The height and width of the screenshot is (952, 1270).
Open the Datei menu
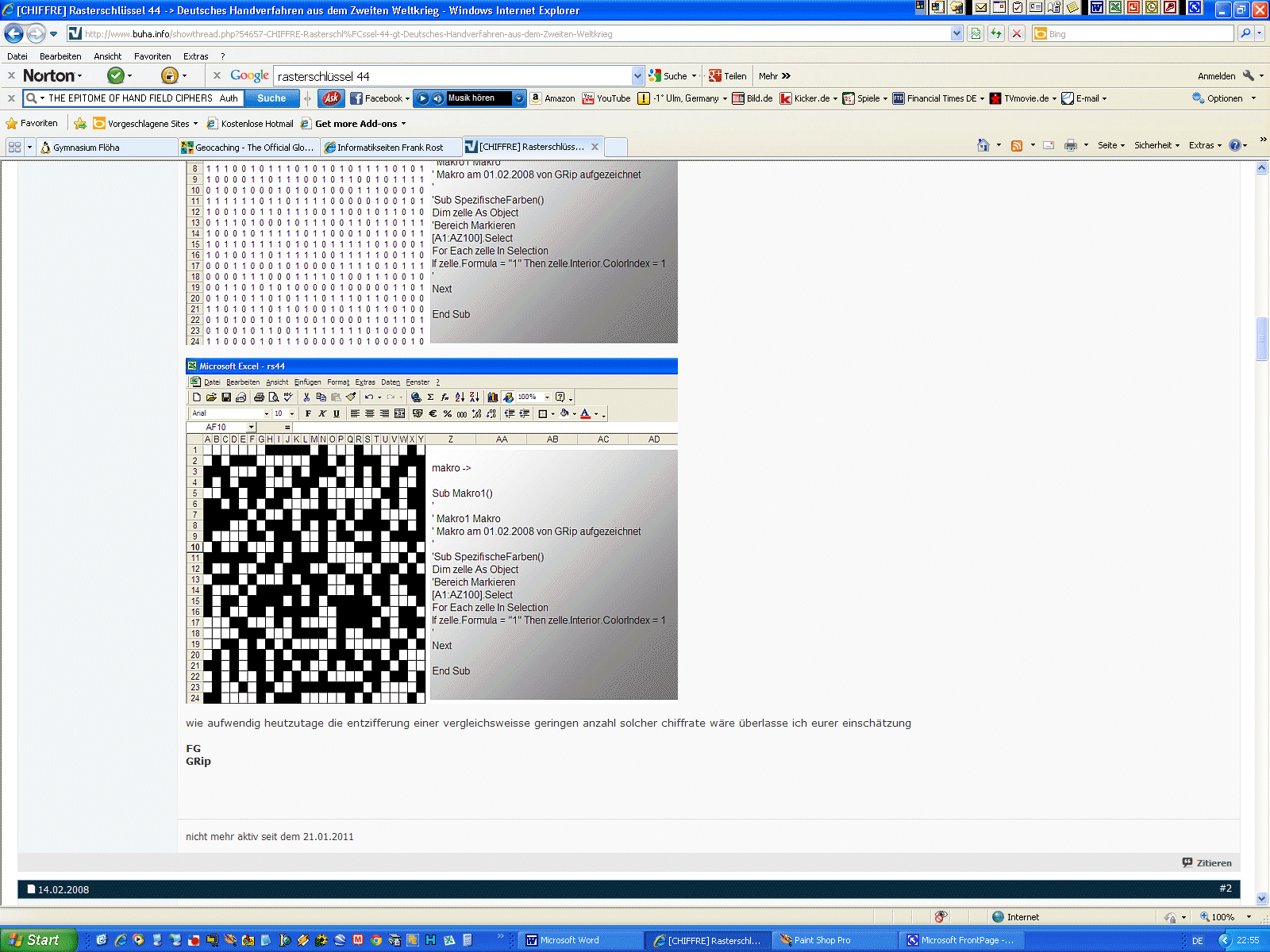click(17, 56)
